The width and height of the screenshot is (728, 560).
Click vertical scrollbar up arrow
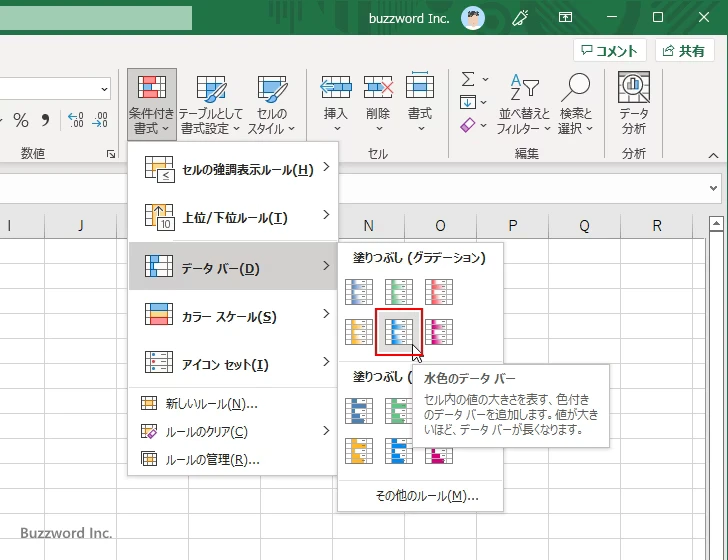click(x=716, y=224)
